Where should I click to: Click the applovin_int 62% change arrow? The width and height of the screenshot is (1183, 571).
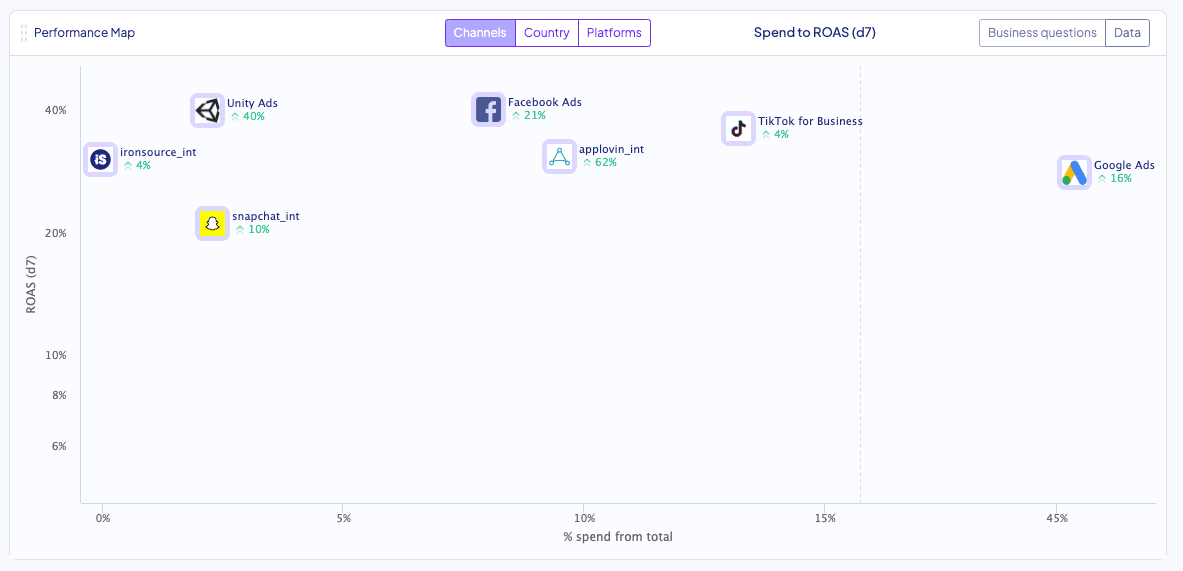click(588, 163)
